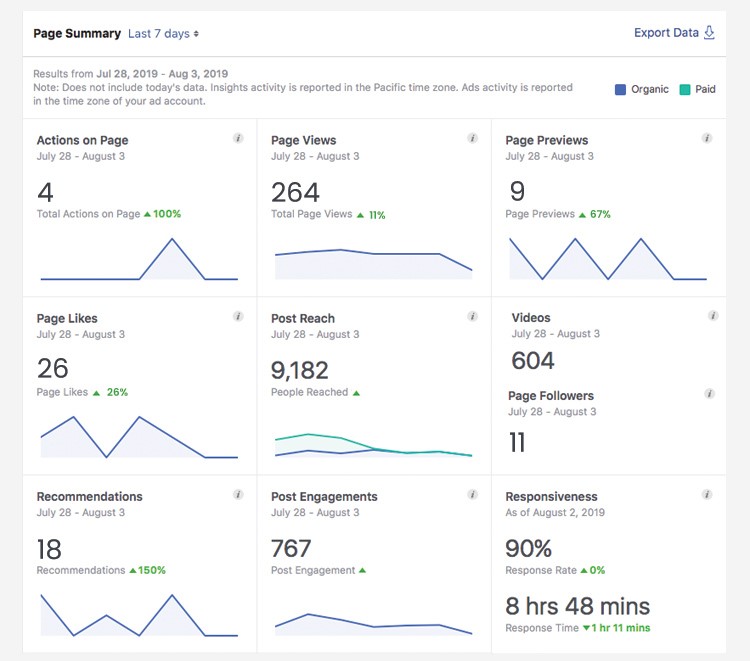
Task: Open the Page Views card title
Action: point(303,140)
